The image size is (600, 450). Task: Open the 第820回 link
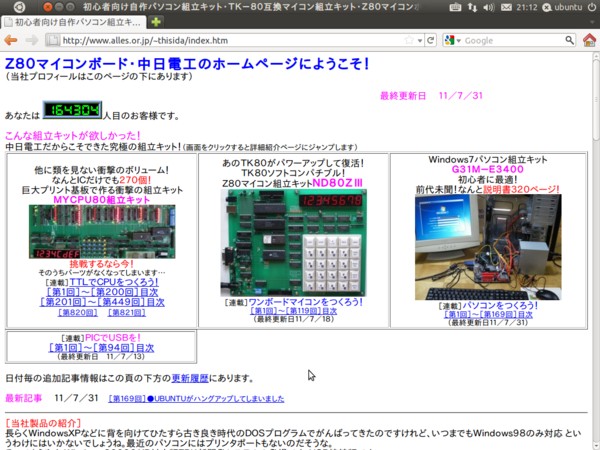click(78, 313)
